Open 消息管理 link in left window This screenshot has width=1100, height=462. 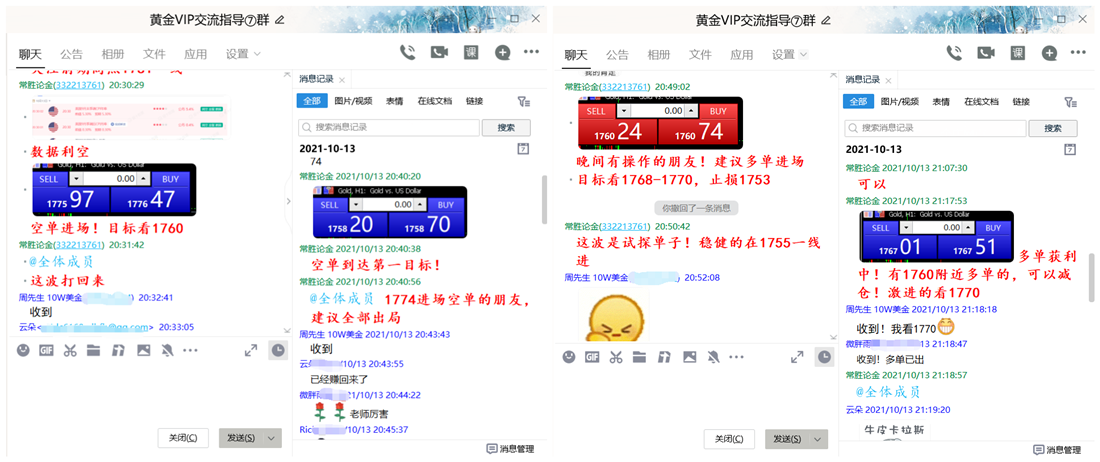coord(512,449)
